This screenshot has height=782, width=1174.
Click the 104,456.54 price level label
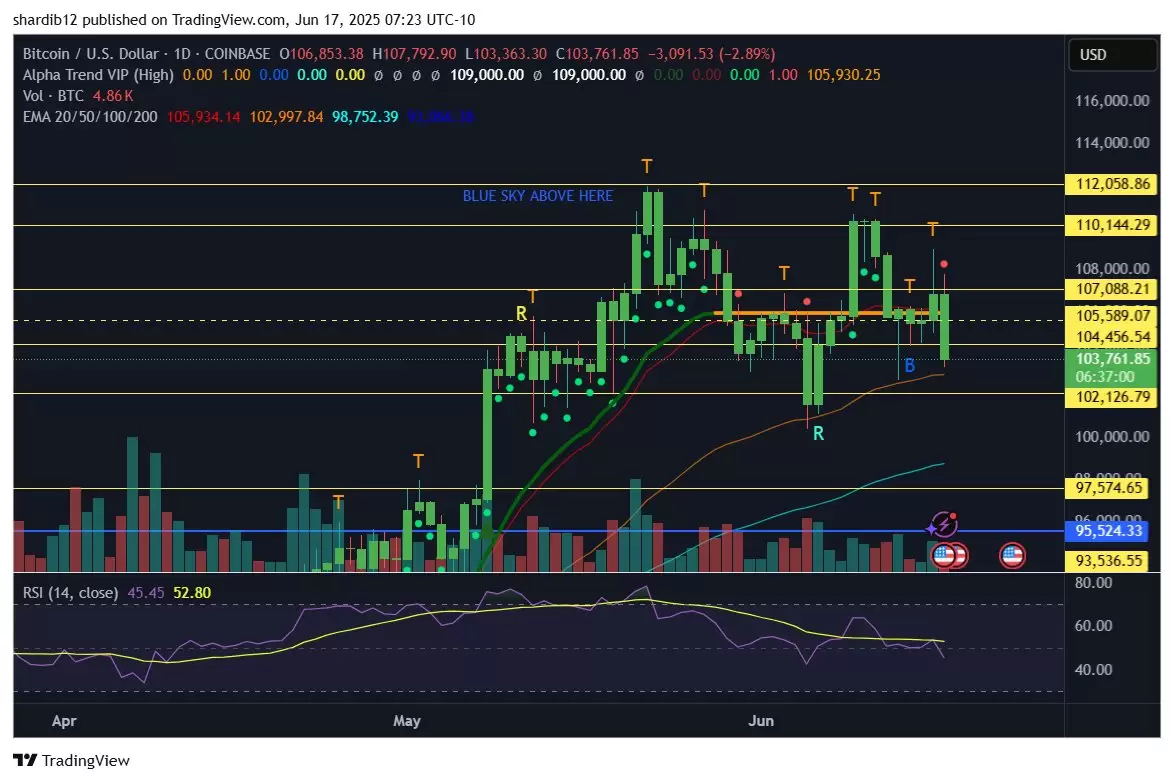click(x=1112, y=337)
